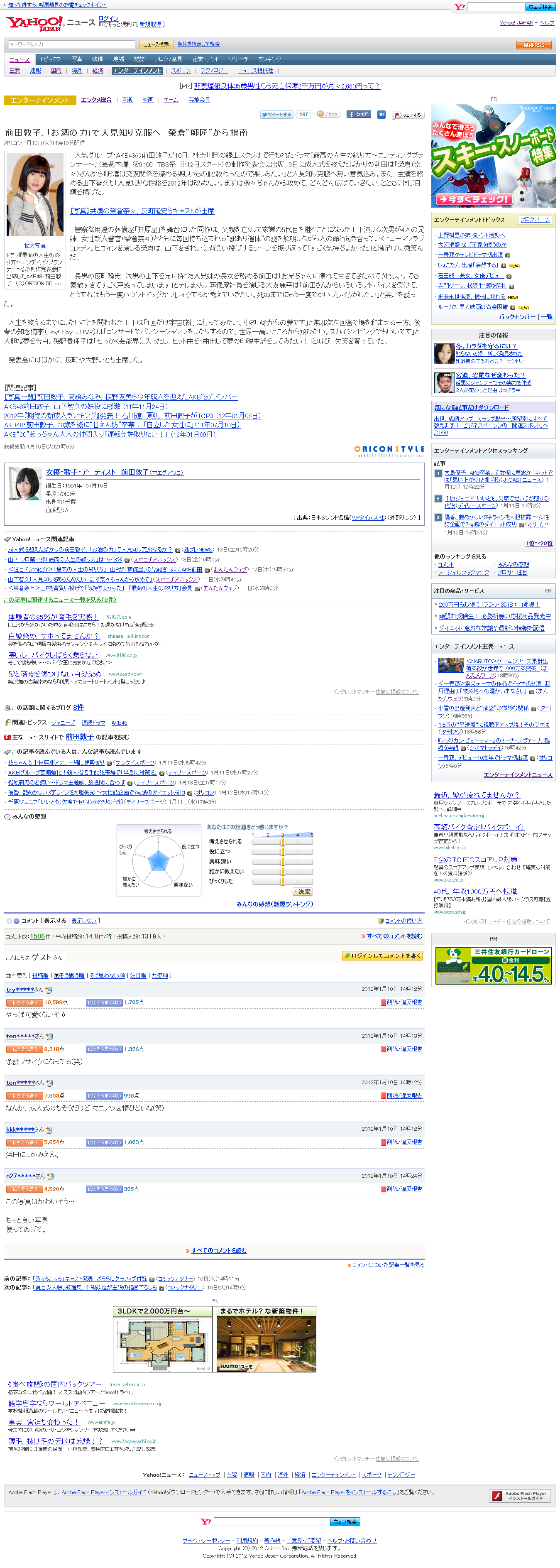Click the camera icon after 成人式を迎えたばかりの前田敦子 link

coord(178,550)
